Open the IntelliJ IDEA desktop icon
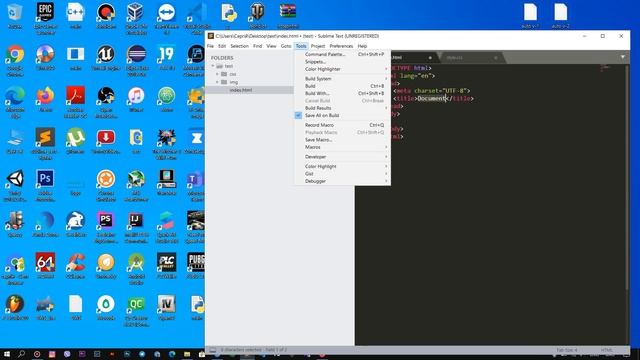The width and height of the screenshot is (640, 360). (x=136, y=227)
